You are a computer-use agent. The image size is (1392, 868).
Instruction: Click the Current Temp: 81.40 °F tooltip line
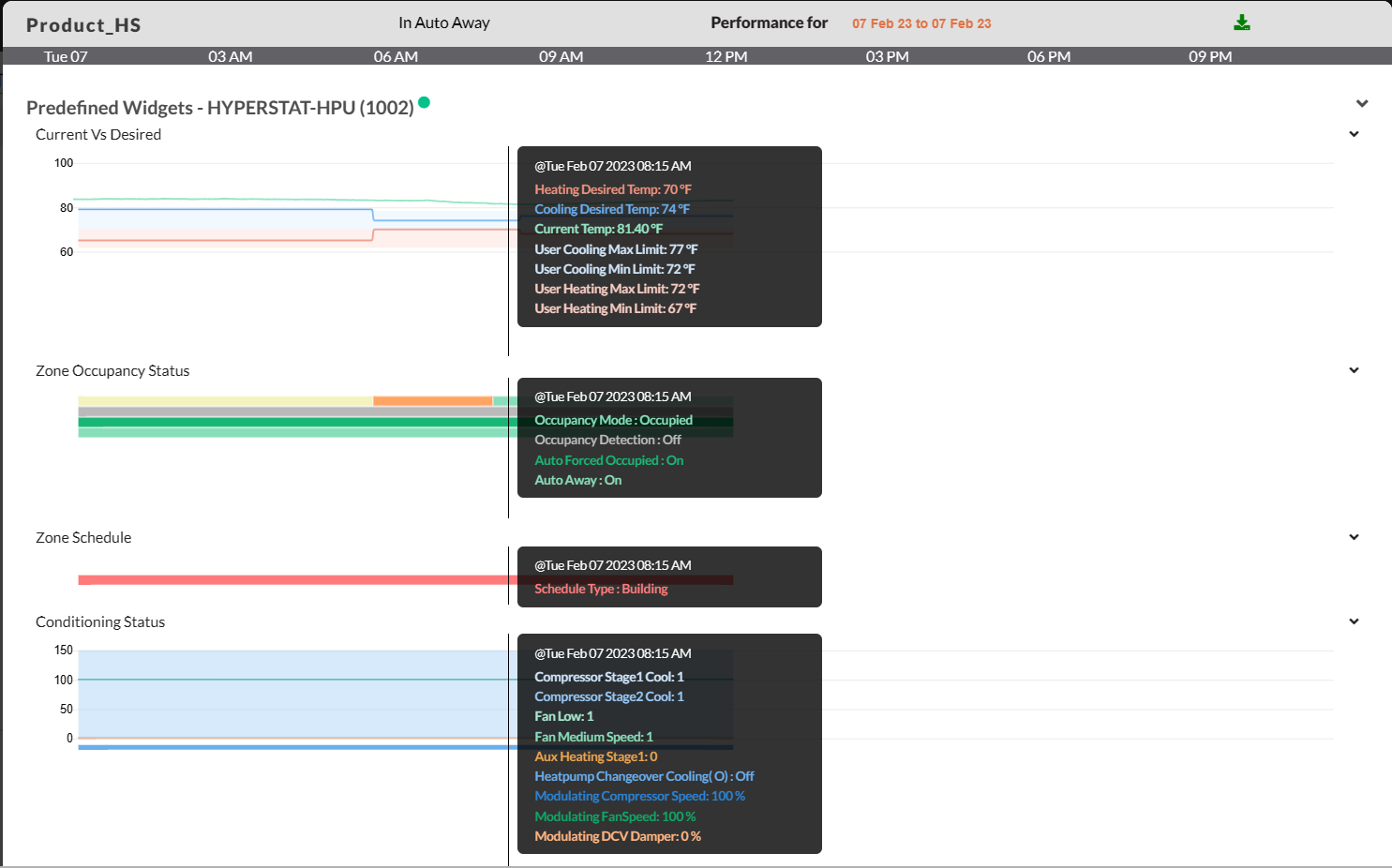(598, 229)
